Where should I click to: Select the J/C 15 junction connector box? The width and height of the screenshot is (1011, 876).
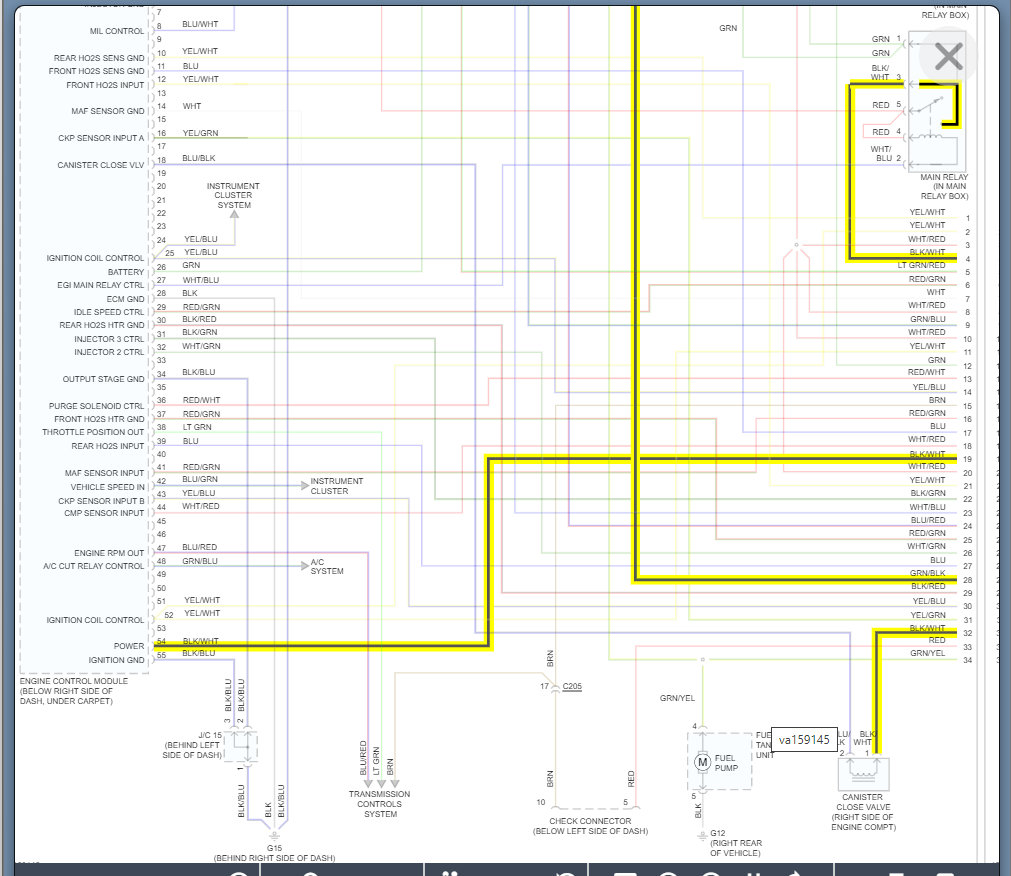[244, 746]
